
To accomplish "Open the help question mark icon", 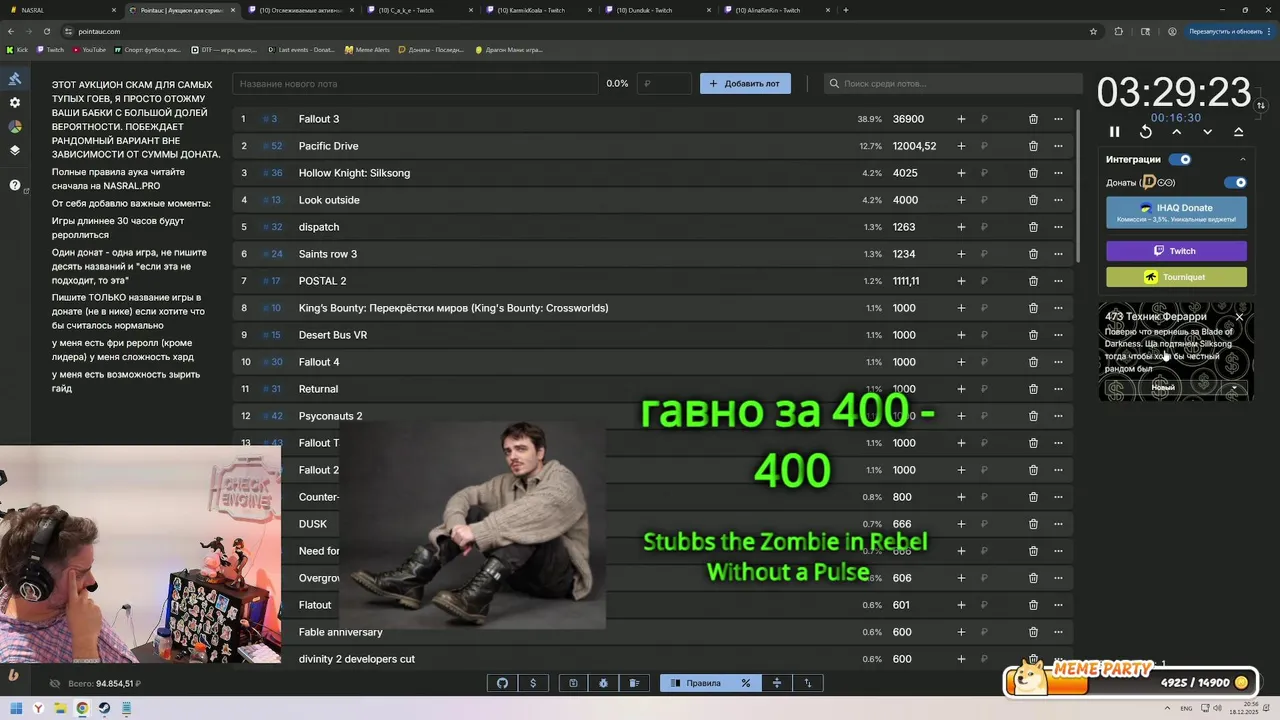I will point(15,185).
